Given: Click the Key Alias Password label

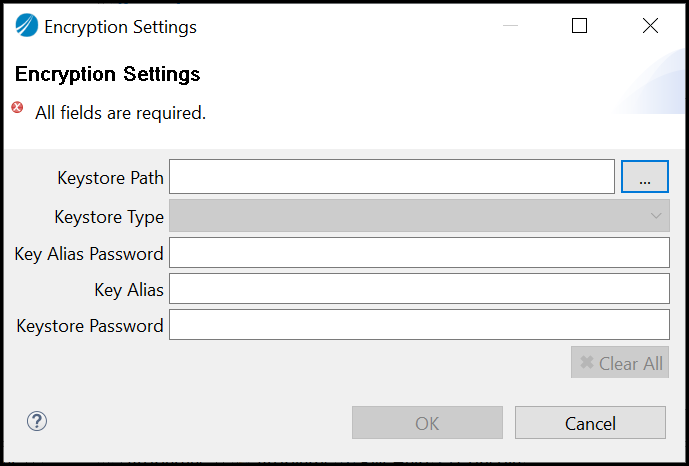Looking at the screenshot, I should tap(89, 253).
